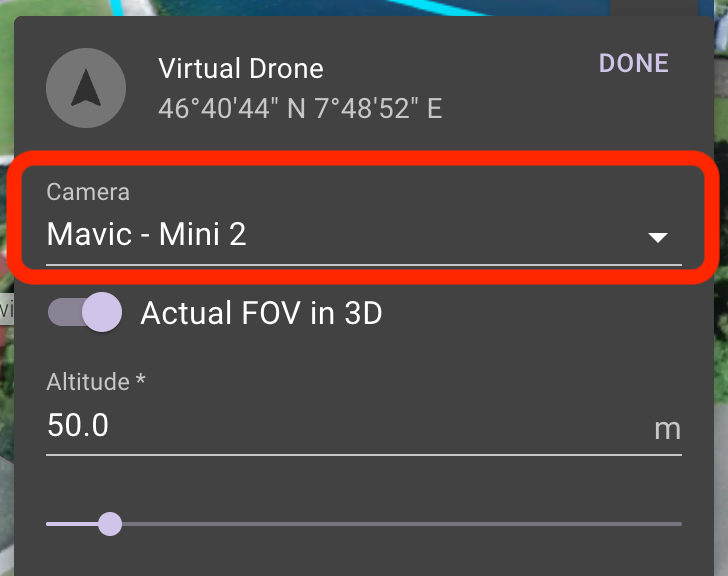
Task: Click the DONE button
Action: point(634,63)
